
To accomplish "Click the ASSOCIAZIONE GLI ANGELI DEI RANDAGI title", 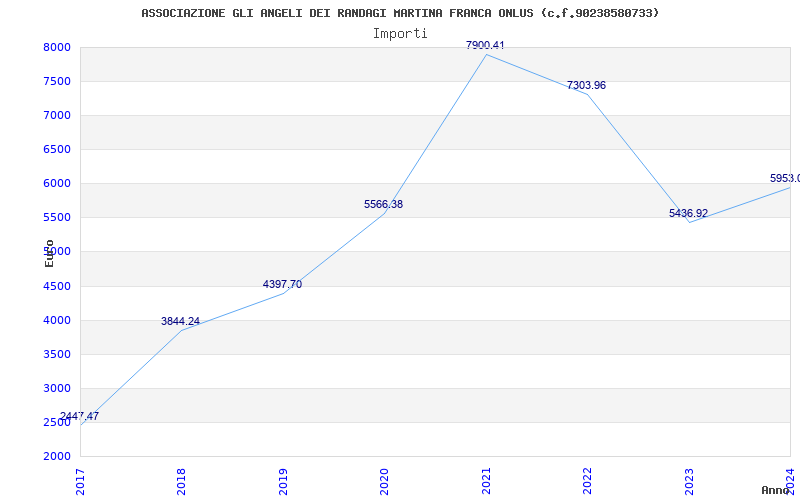I will point(400,13).
